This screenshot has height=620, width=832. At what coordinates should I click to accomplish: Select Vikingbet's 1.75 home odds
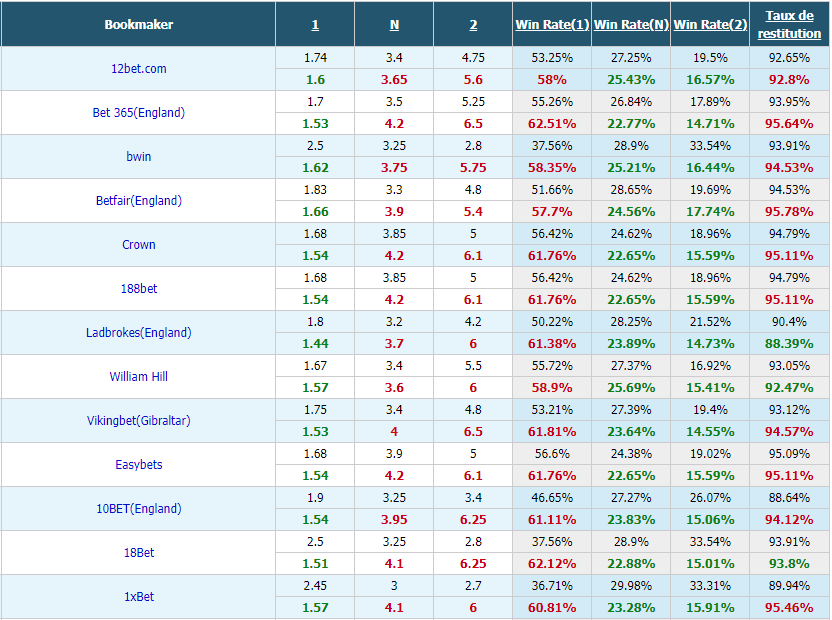click(x=315, y=410)
